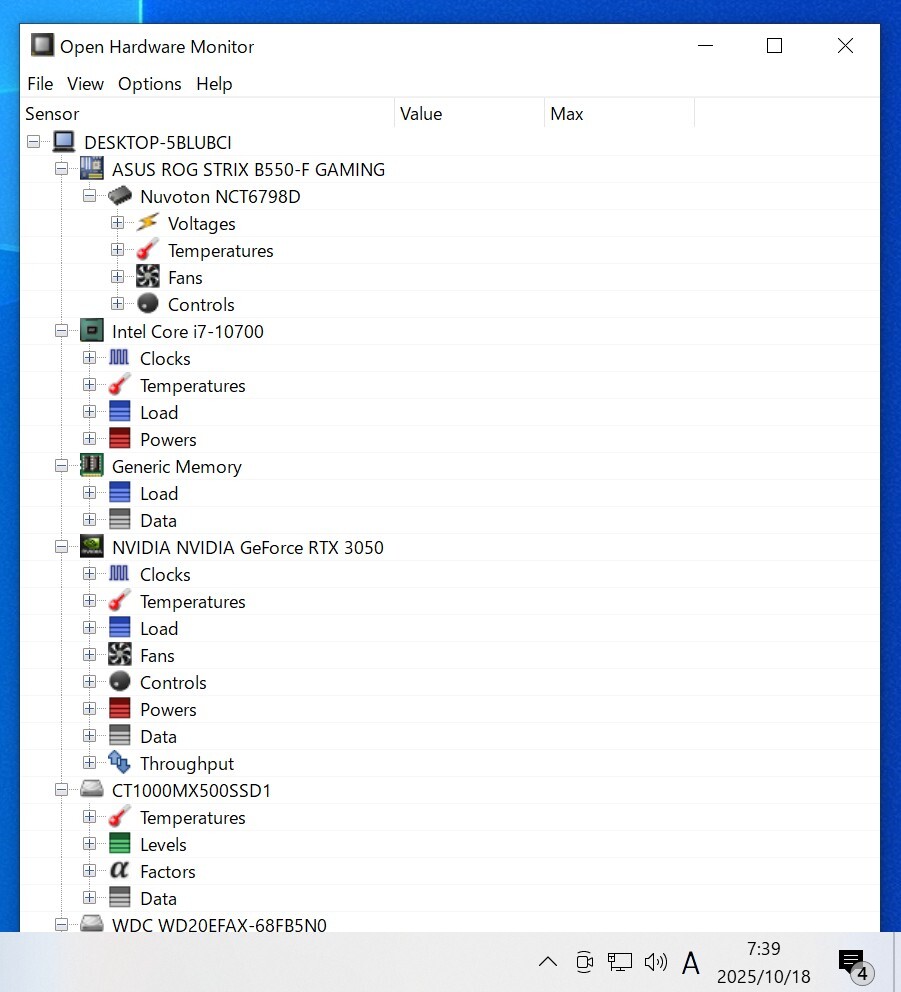Expand the Throughput node

click(x=89, y=762)
